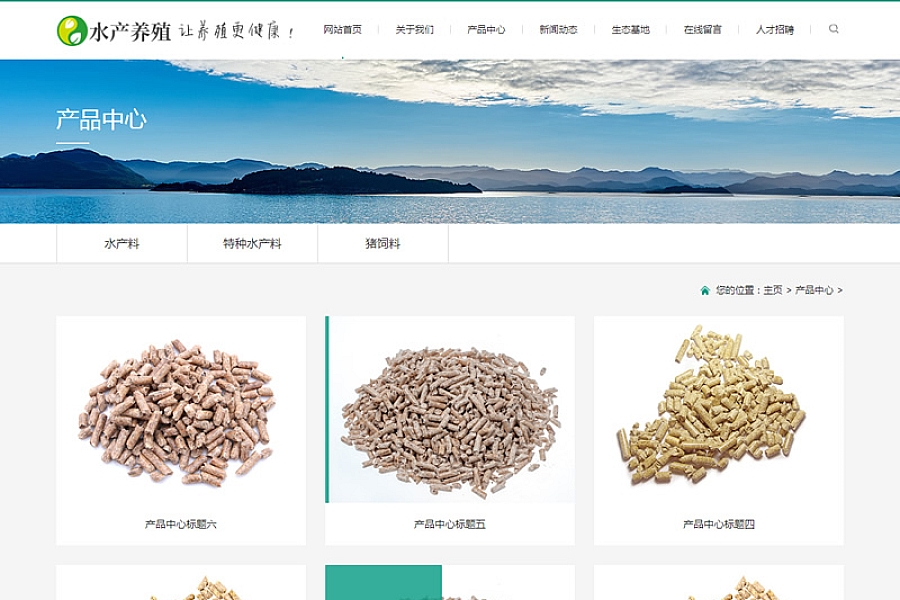Click the search magnifier icon in header
900x600 pixels.
coord(833,29)
